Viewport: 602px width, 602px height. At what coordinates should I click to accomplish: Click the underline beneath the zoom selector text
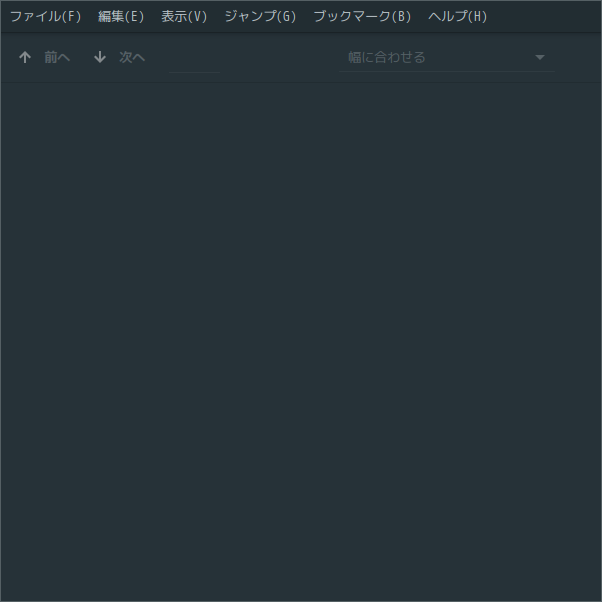[447, 71]
